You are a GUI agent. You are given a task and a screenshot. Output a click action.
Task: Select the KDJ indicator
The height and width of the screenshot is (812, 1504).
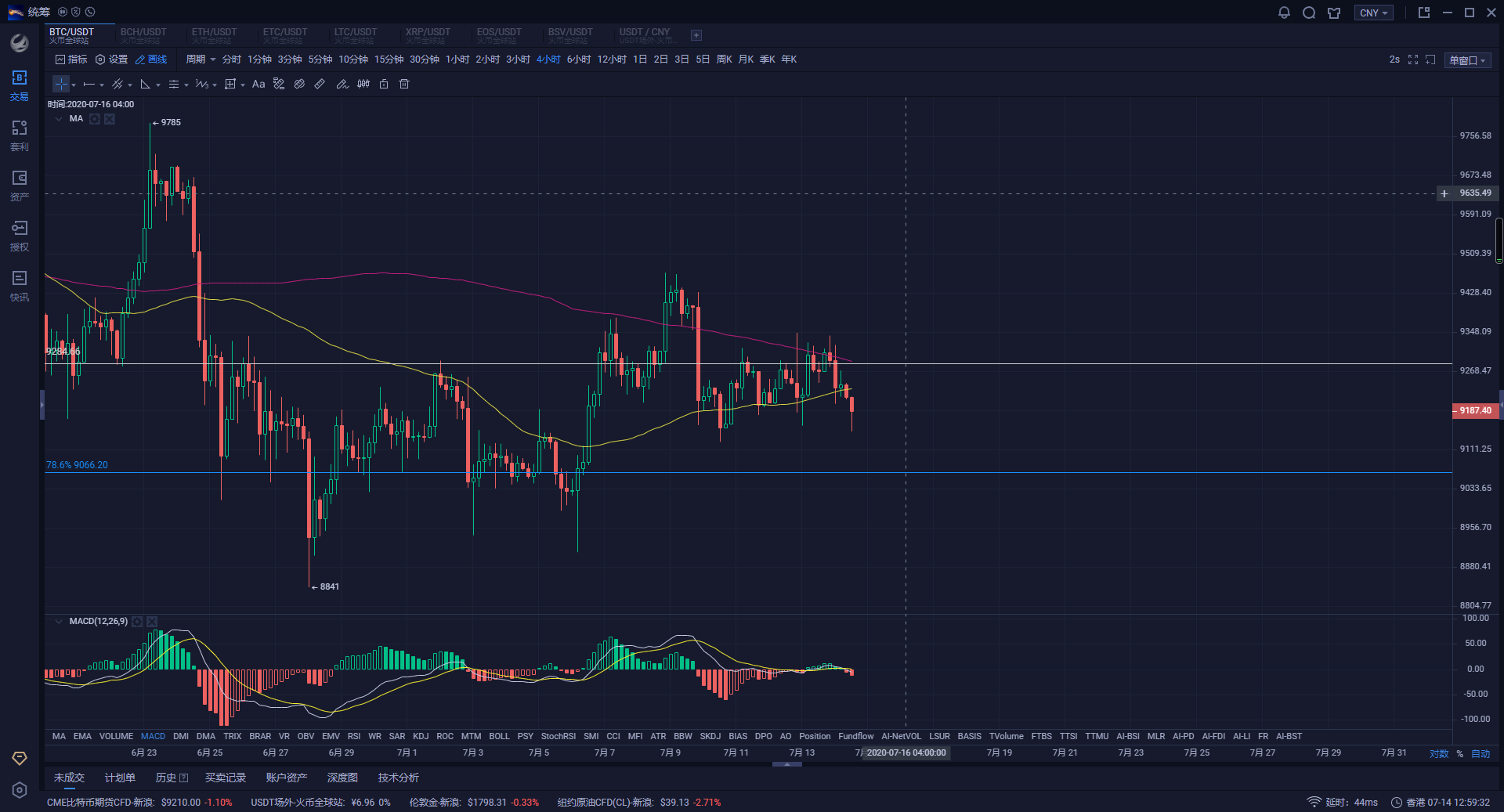pos(421,736)
